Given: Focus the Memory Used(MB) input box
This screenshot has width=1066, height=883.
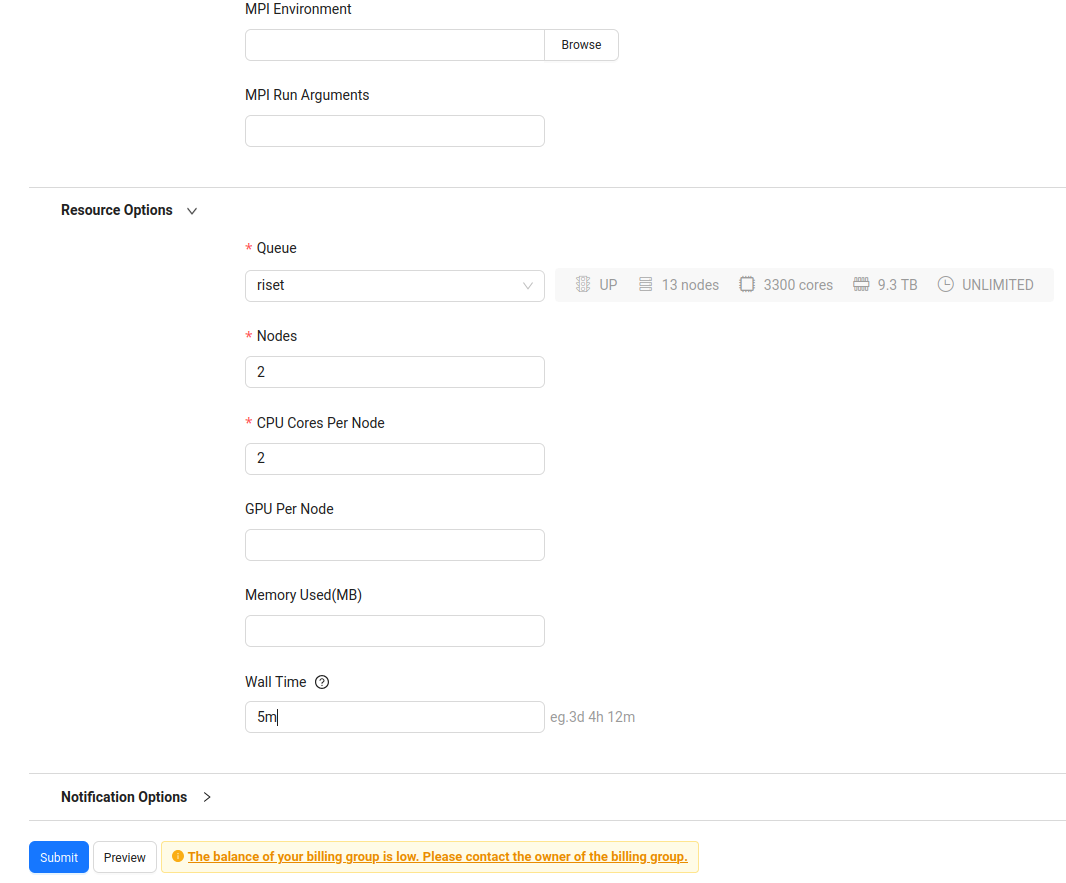Looking at the screenshot, I should 394,631.
